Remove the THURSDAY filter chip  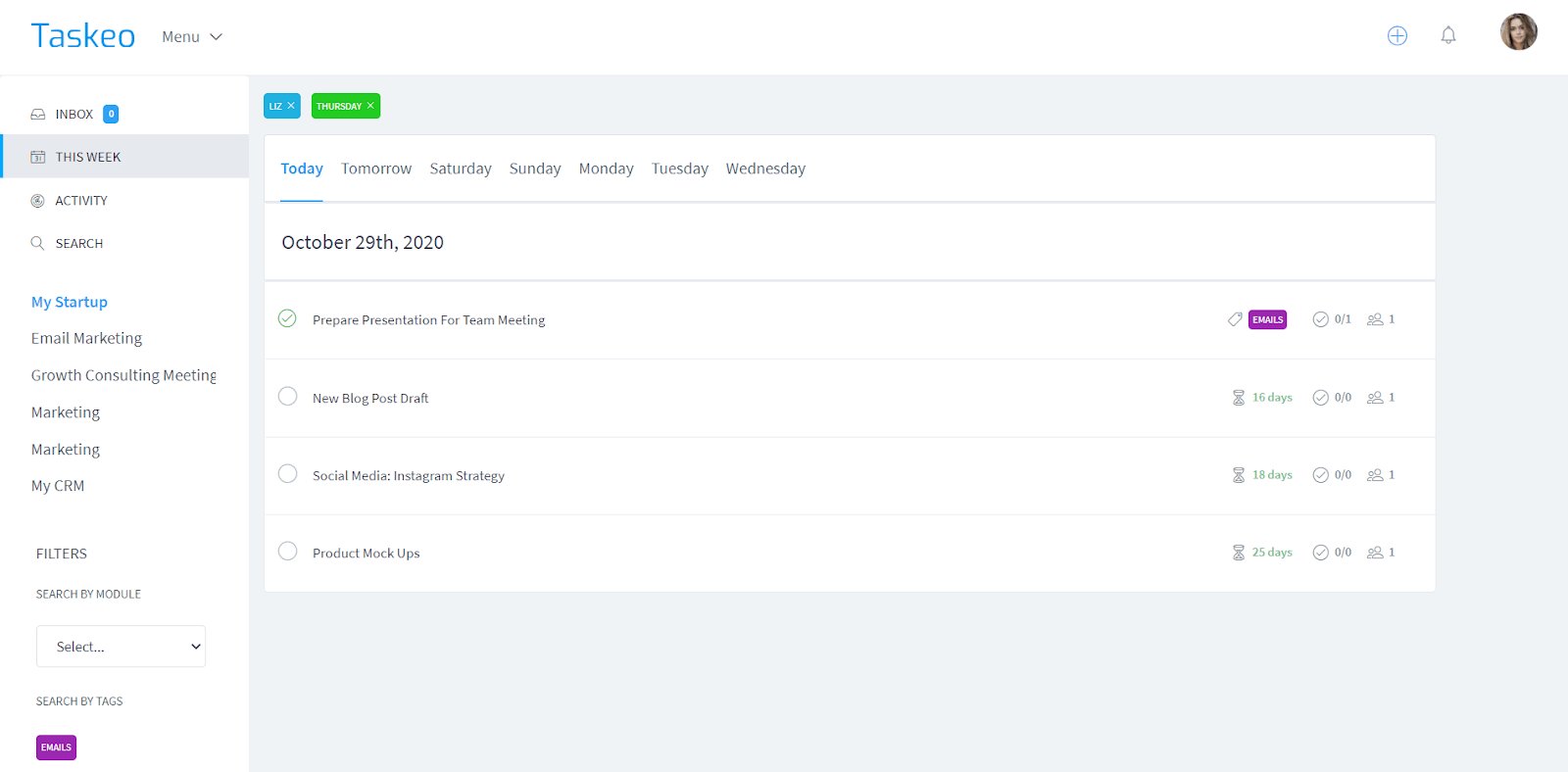click(370, 106)
